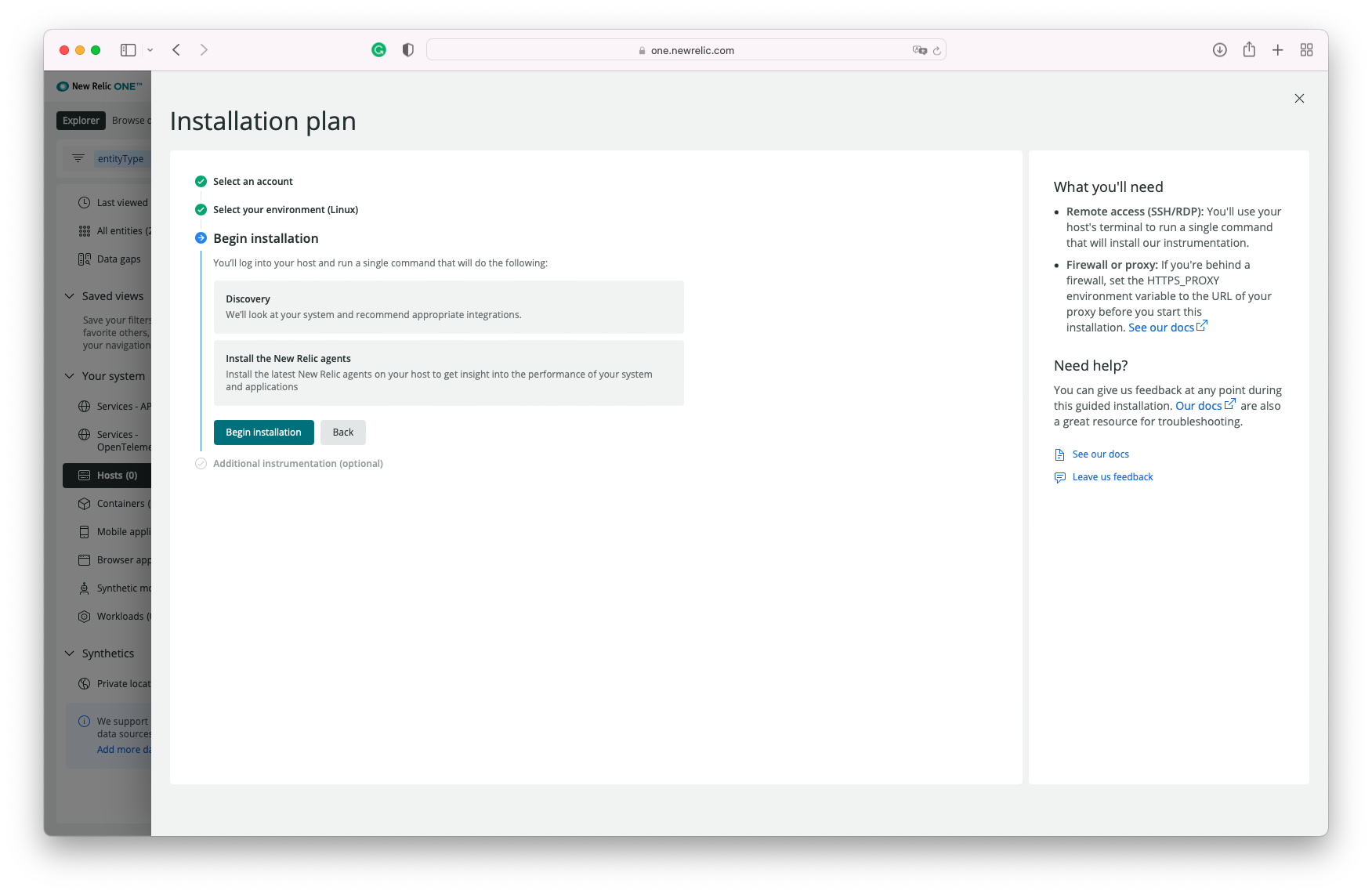Show tab overview grid icon
1372x894 pixels.
1307,50
